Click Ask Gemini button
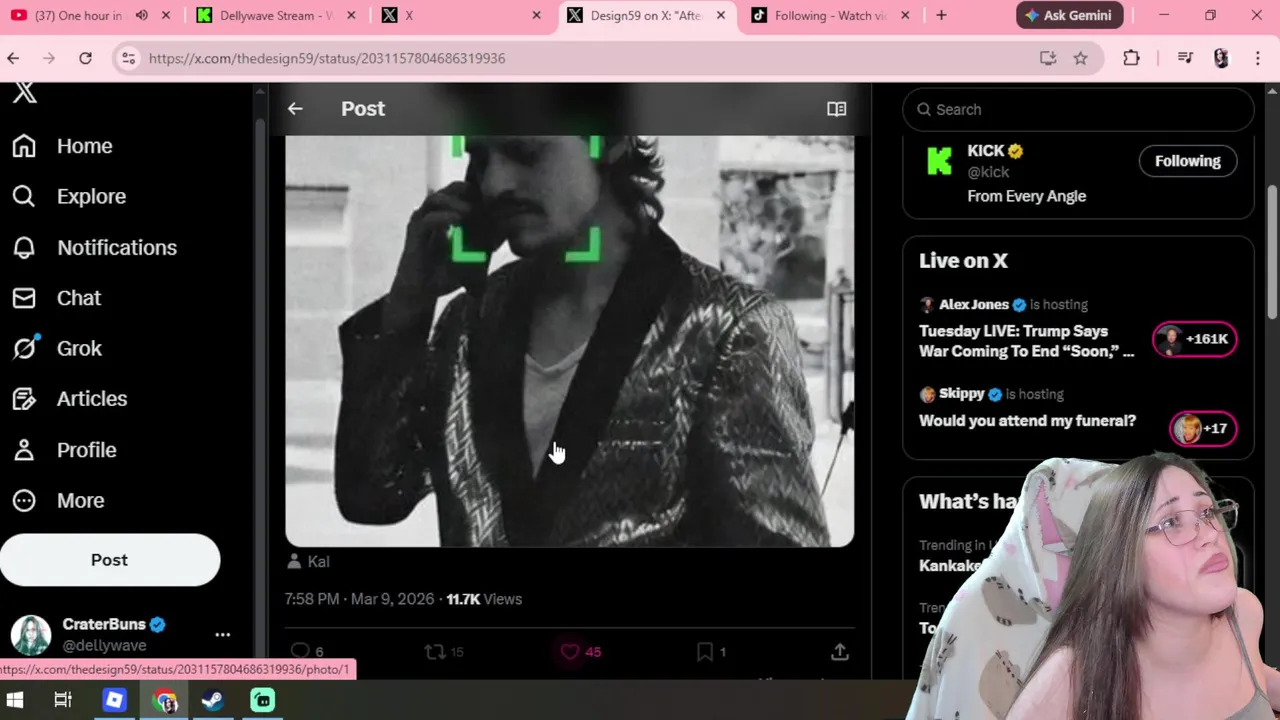The image size is (1280, 720). [1070, 15]
